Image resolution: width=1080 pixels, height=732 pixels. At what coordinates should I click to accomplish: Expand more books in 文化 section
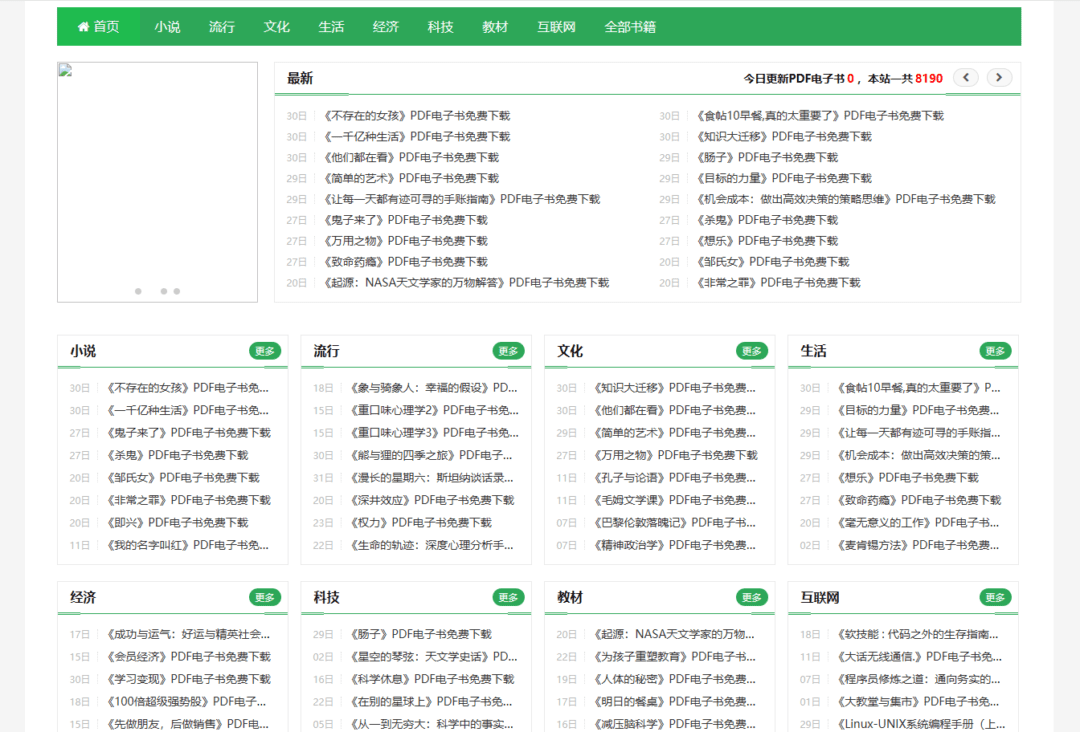[x=752, y=351]
